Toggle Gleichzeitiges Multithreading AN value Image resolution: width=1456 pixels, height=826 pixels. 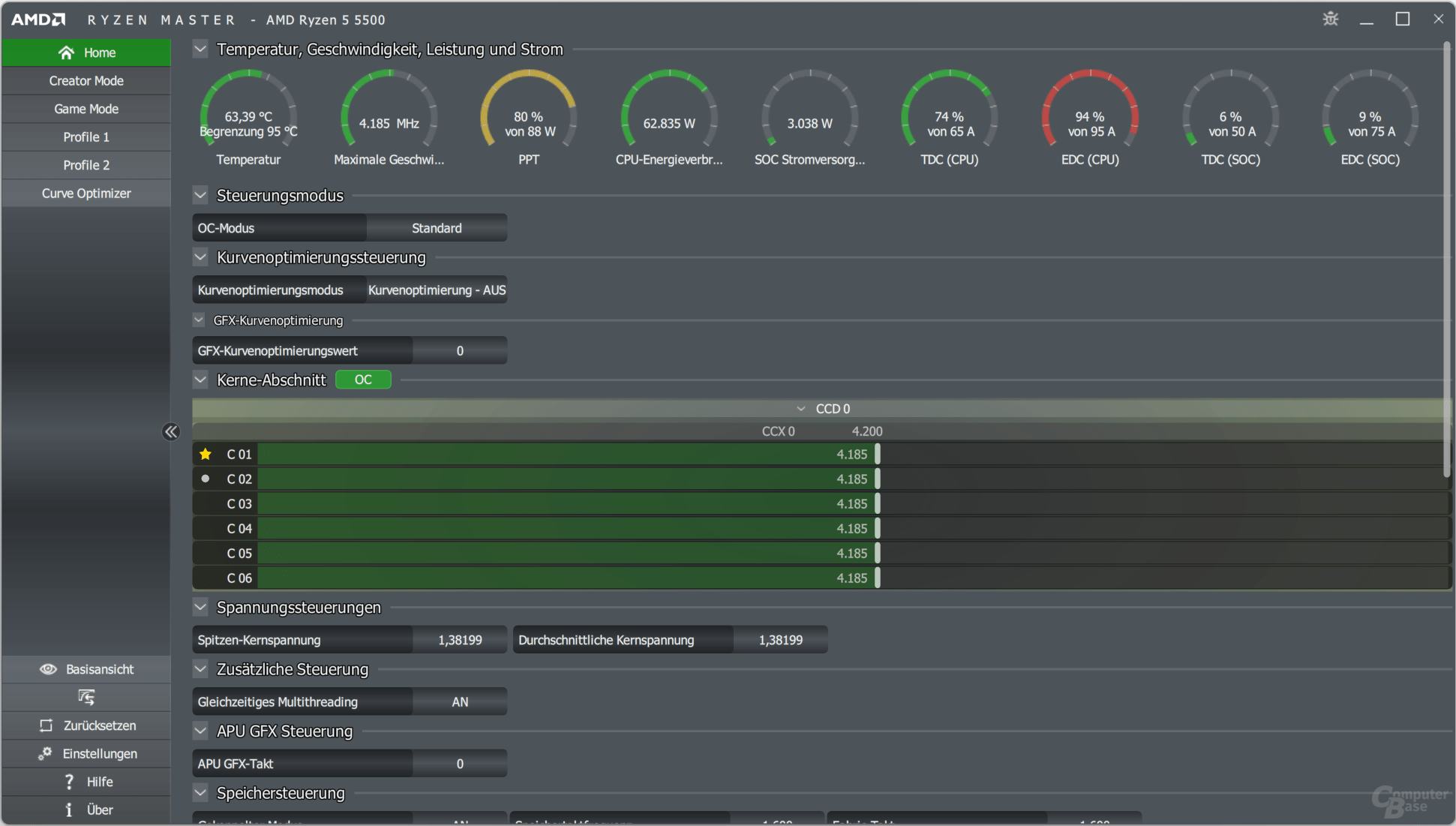point(459,702)
